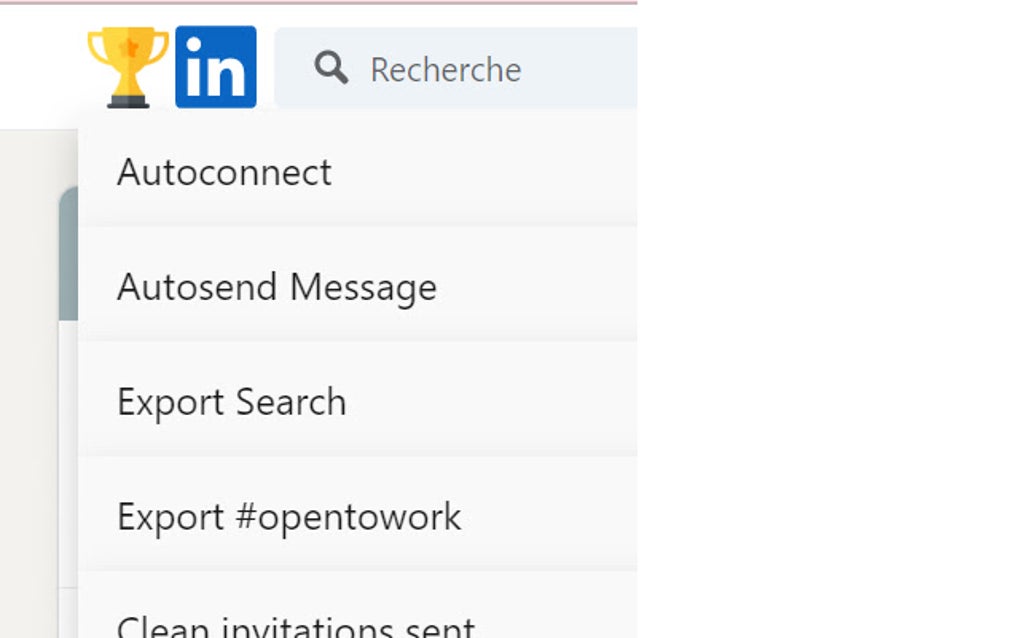Click the gold trophy extension icon
This screenshot has width=1020, height=638.
(x=128, y=67)
